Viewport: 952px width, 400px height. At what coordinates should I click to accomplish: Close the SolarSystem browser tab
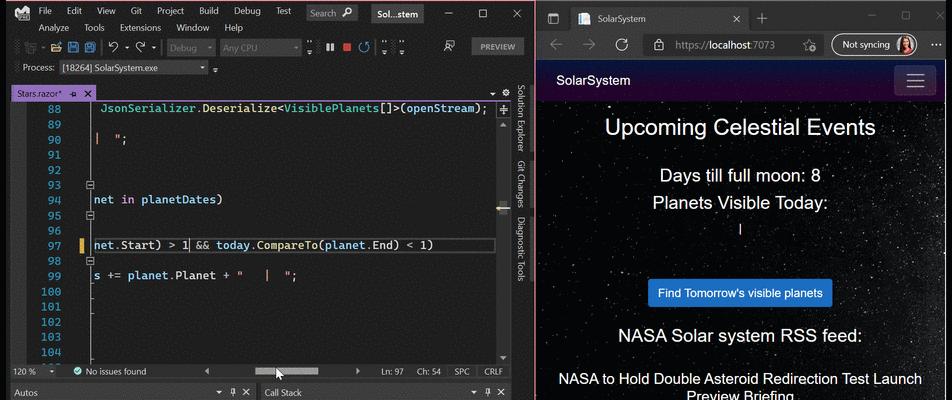tap(736, 19)
